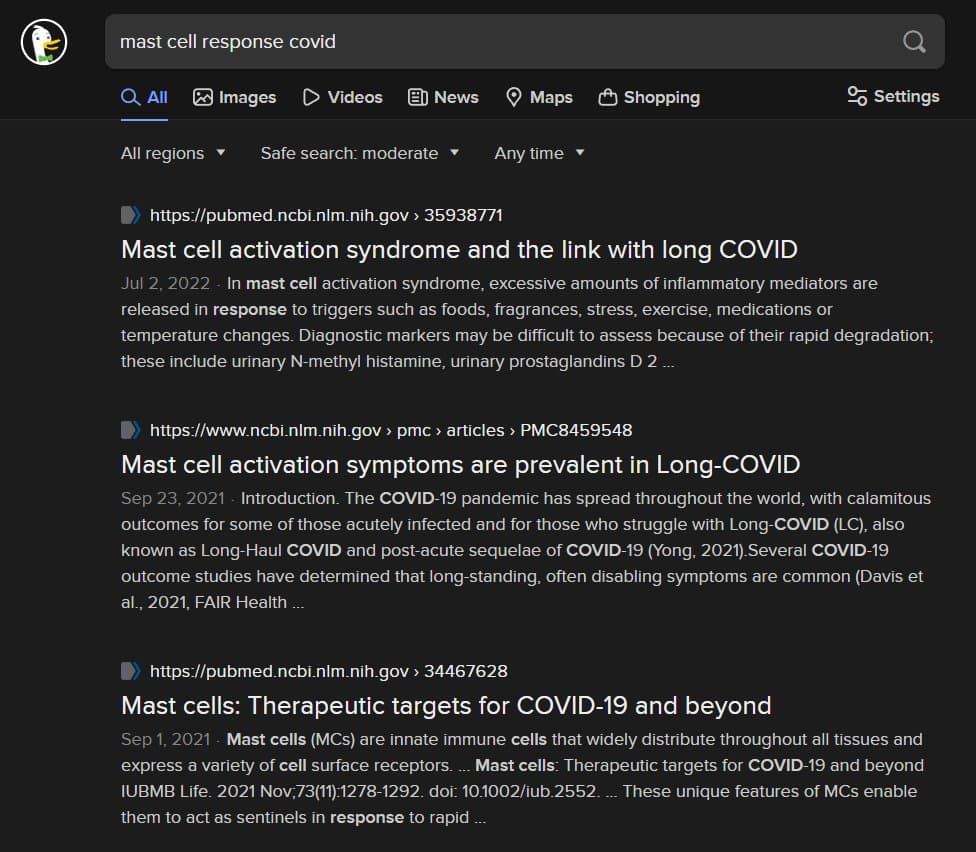Go to the Shopping tab
The height and width of the screenshot is (852, 976).
tap(649, 97)
